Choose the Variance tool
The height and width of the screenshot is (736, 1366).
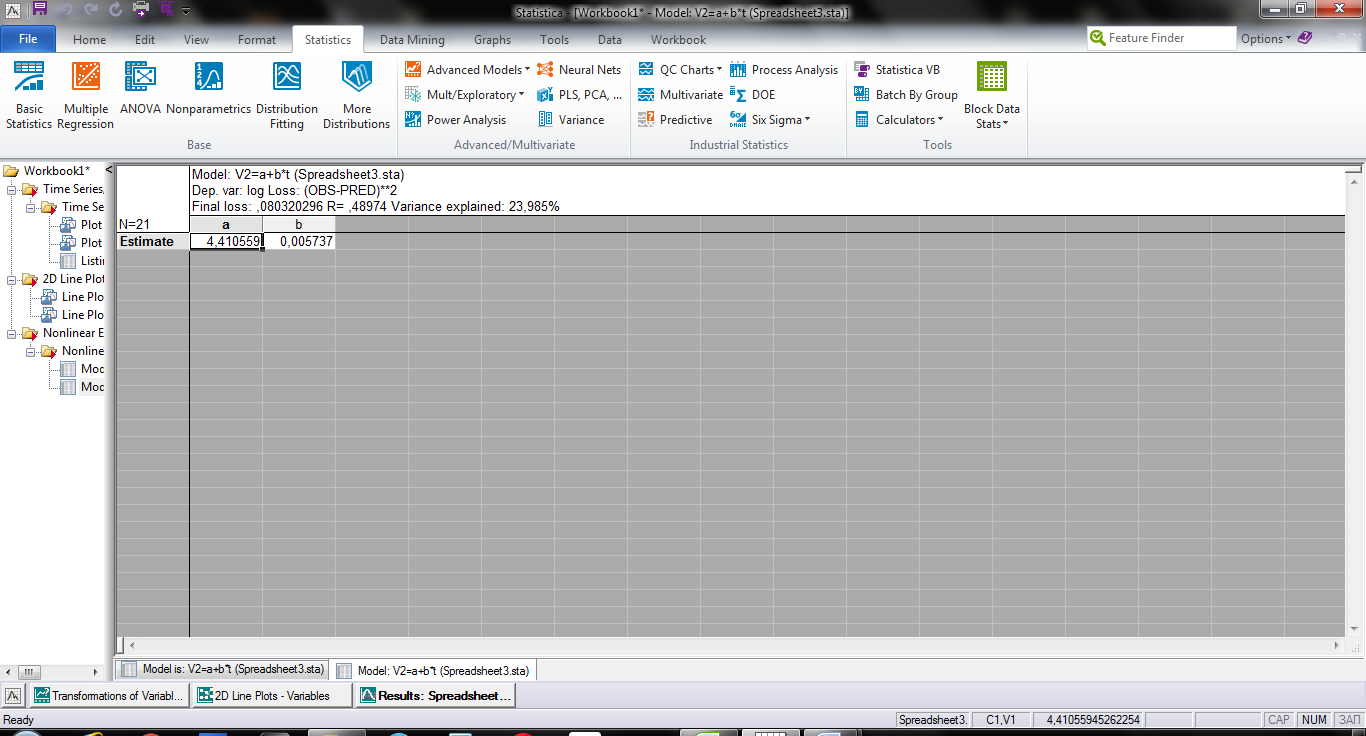tap(571, 120)
